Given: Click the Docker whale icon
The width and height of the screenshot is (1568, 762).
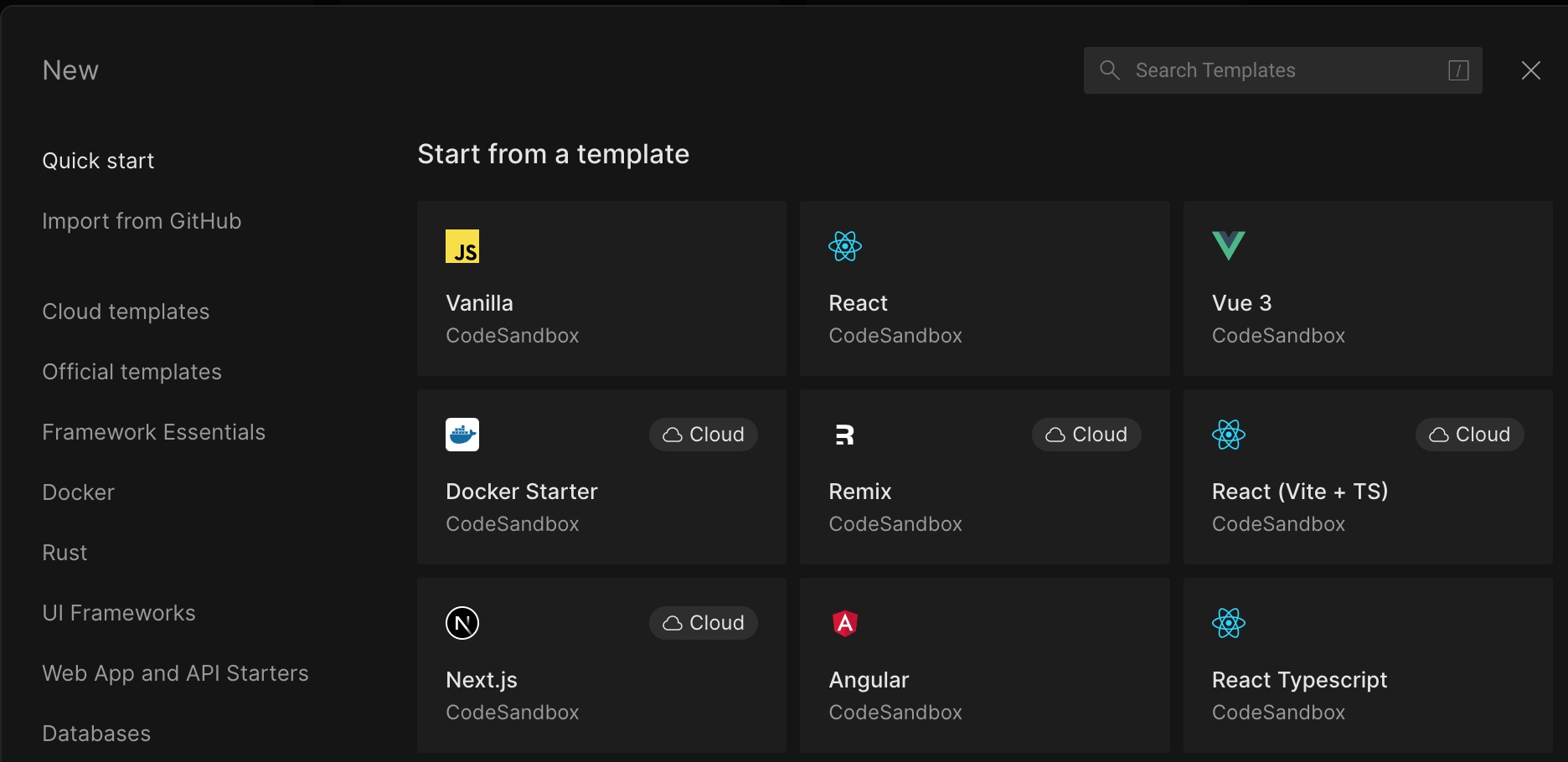Looking at the screenshot, I should 462,435.
